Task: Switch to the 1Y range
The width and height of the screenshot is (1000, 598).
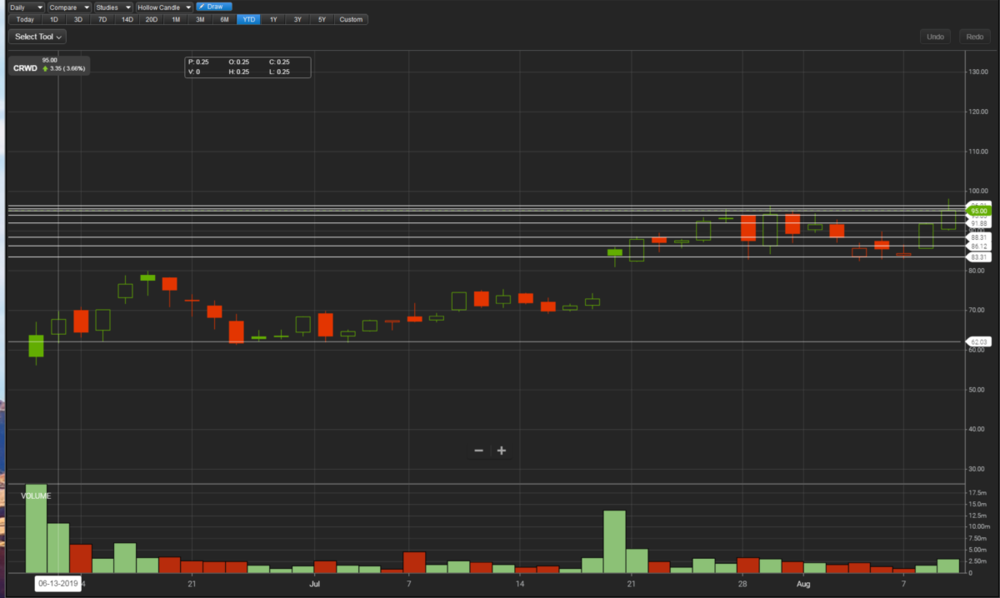Action: [273, 20]
